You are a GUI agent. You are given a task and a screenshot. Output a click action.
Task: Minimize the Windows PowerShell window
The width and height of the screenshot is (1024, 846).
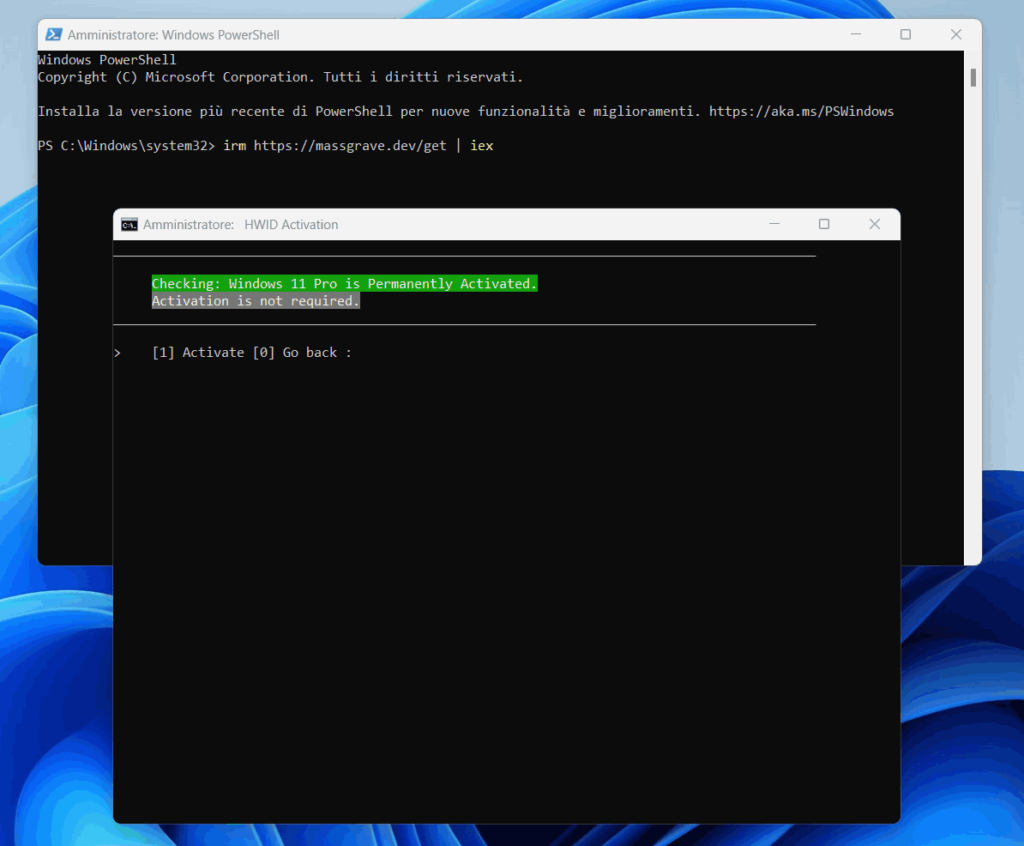856,34
